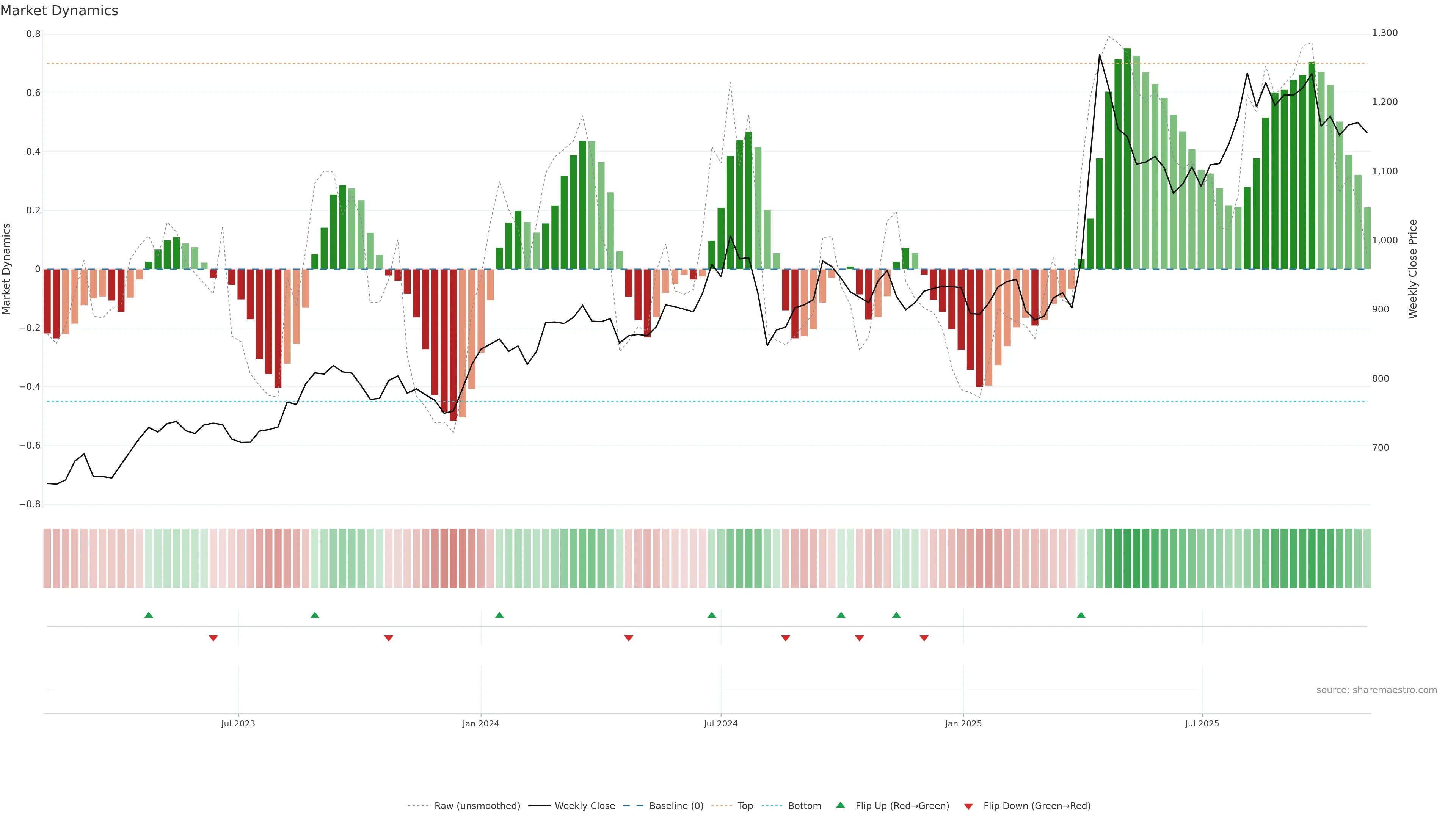Viewport: 1456px width, 819px height.
Task: Click the rightmost red flip-down triangle marker
Action: [x=924, y=638]
